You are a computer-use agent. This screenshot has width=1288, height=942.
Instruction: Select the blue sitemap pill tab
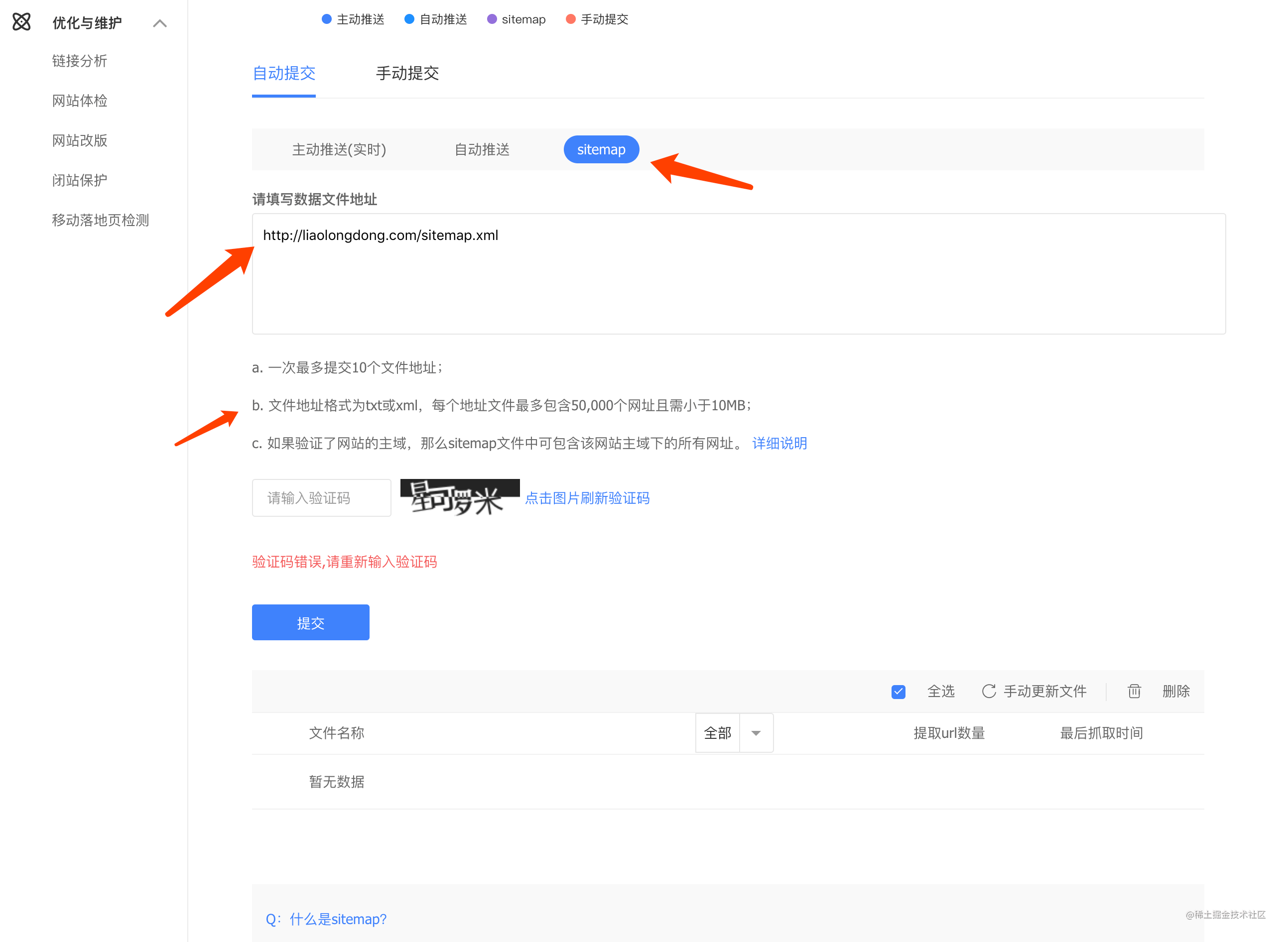pos(601,149)
